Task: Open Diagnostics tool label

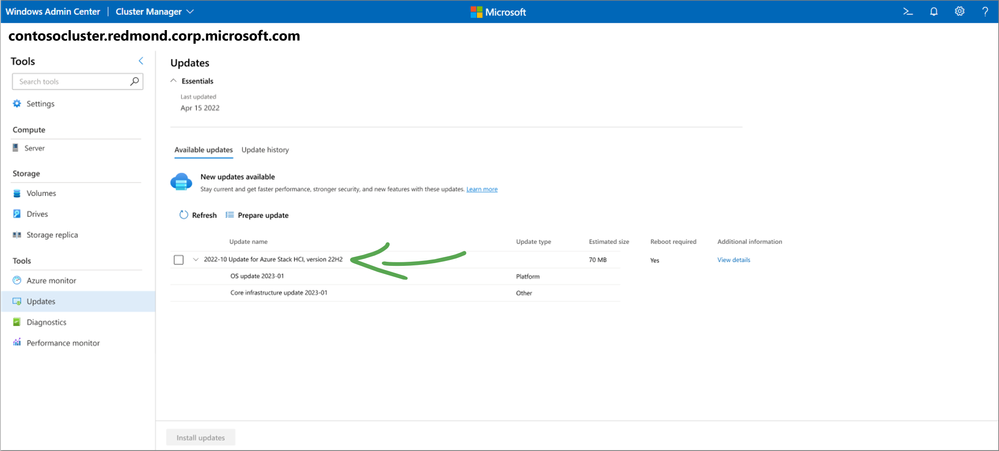Action: click(46, 322)
